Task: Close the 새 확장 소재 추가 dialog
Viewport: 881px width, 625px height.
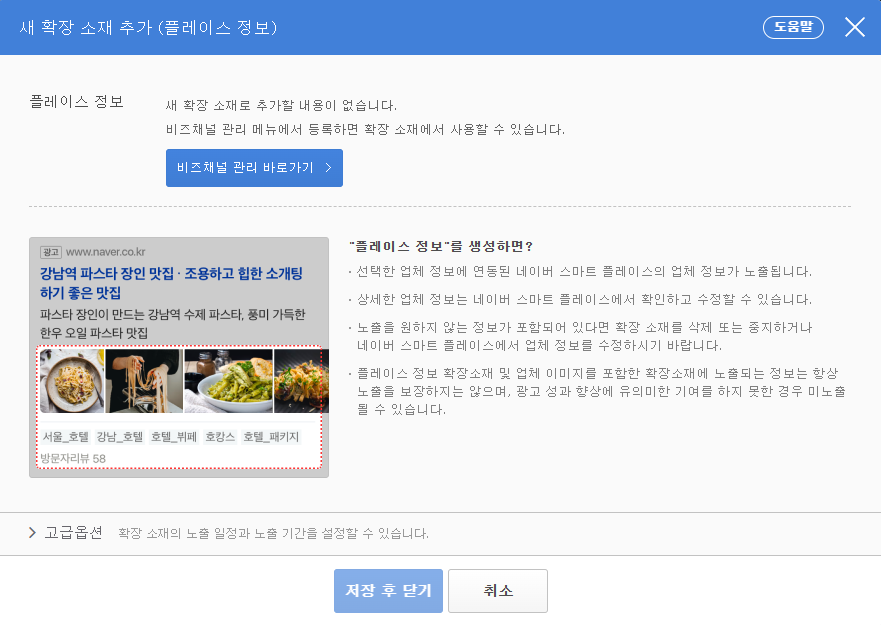Action: pyautogui.click(x=855, y=27)
